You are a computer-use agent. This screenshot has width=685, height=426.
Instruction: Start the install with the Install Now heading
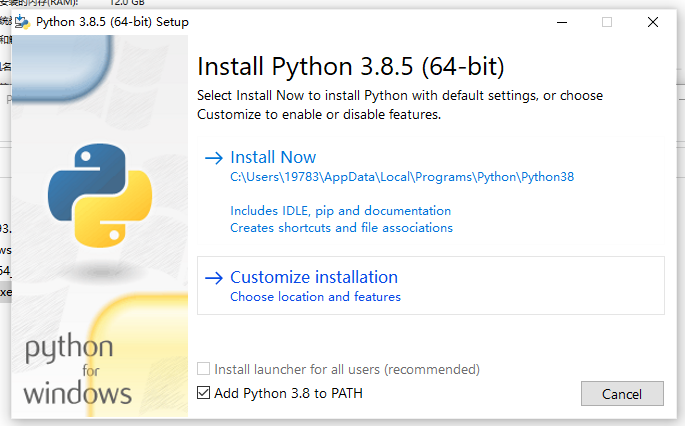(x=273, y=157)
